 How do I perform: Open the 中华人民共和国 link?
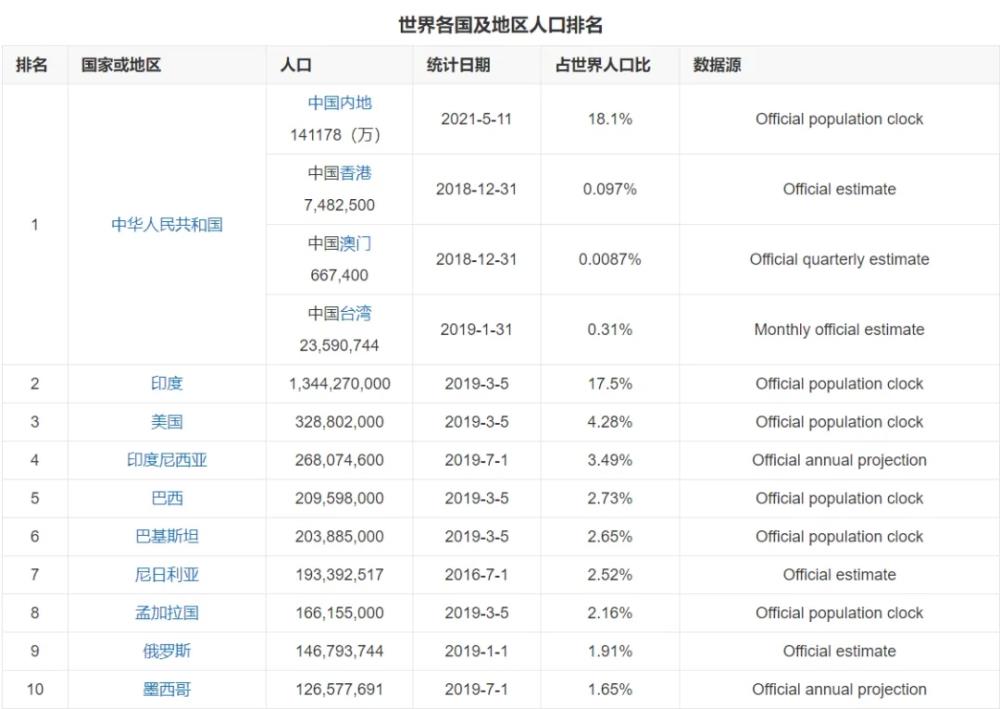pyautogui.click(x=167, y=225)
